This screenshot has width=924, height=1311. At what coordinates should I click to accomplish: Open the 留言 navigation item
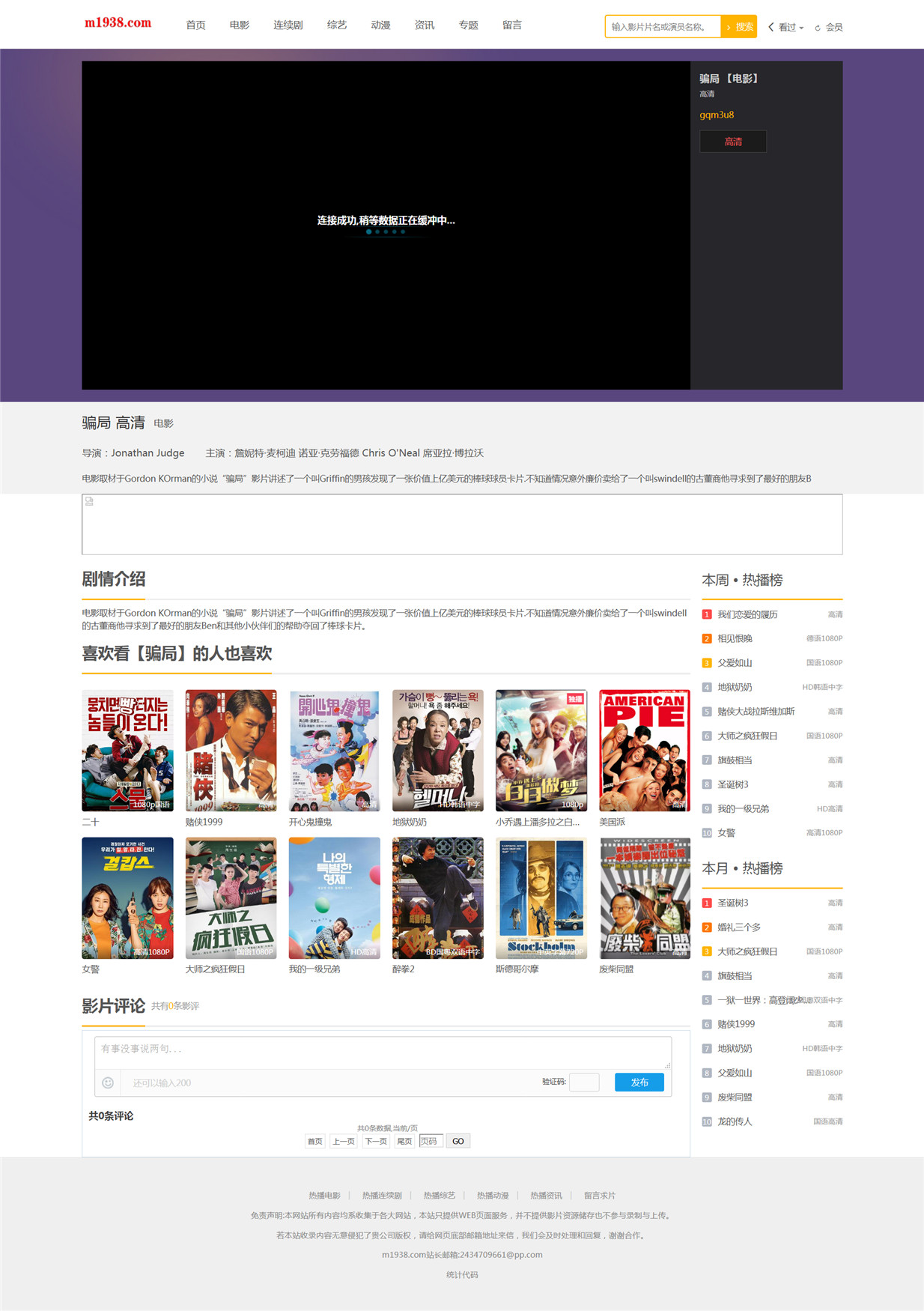coord(512,25)
